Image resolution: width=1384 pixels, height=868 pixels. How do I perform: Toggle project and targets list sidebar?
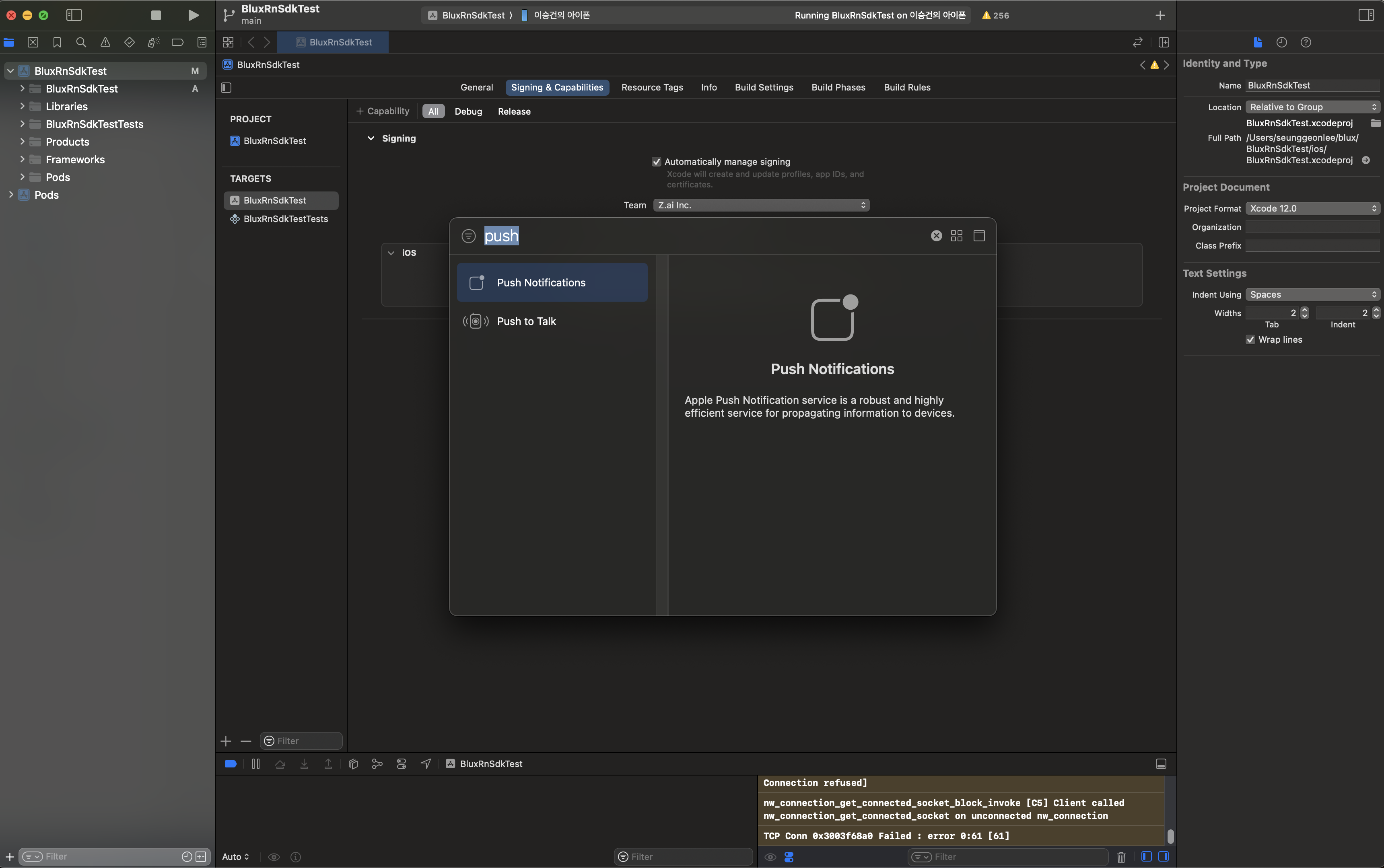tap(226, 88)
